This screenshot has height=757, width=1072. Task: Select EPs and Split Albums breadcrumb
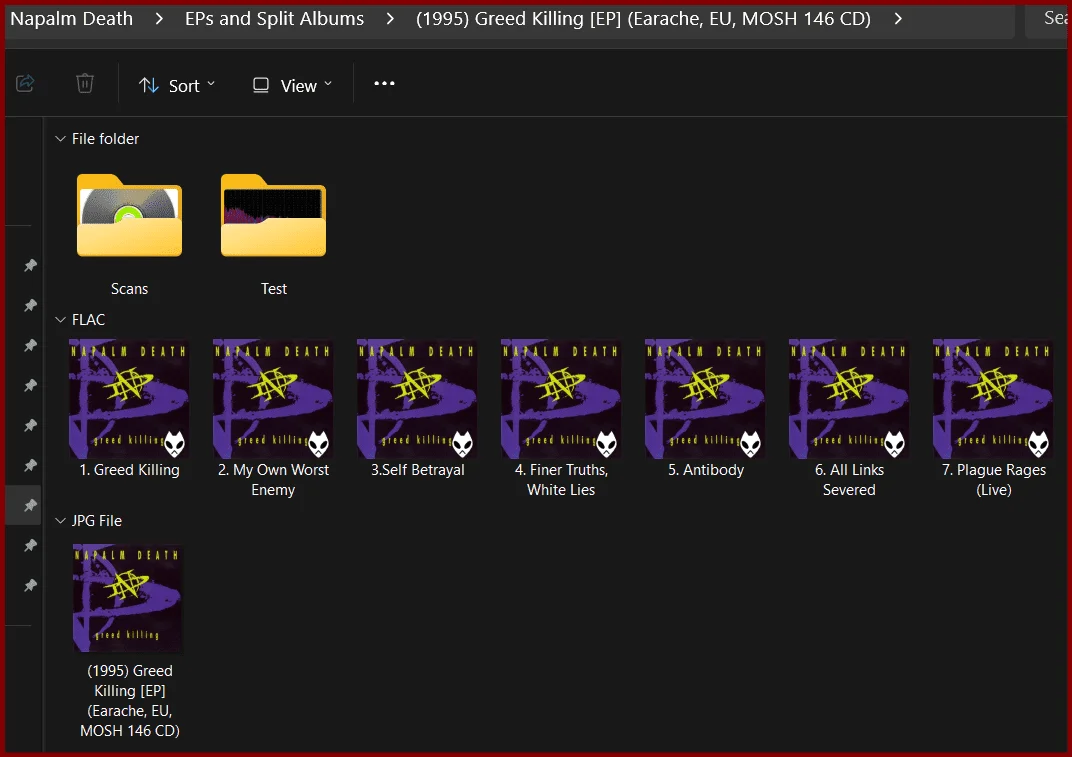(x=274, y=18)
